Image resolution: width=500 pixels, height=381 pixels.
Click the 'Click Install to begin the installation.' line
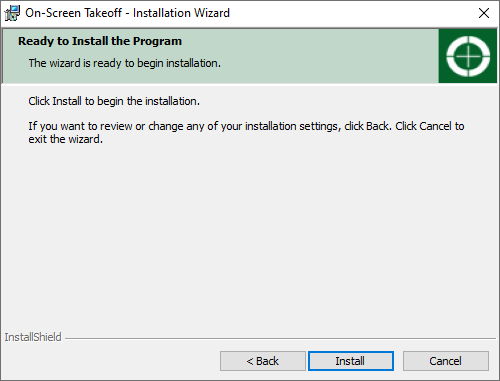coord(114,101)
